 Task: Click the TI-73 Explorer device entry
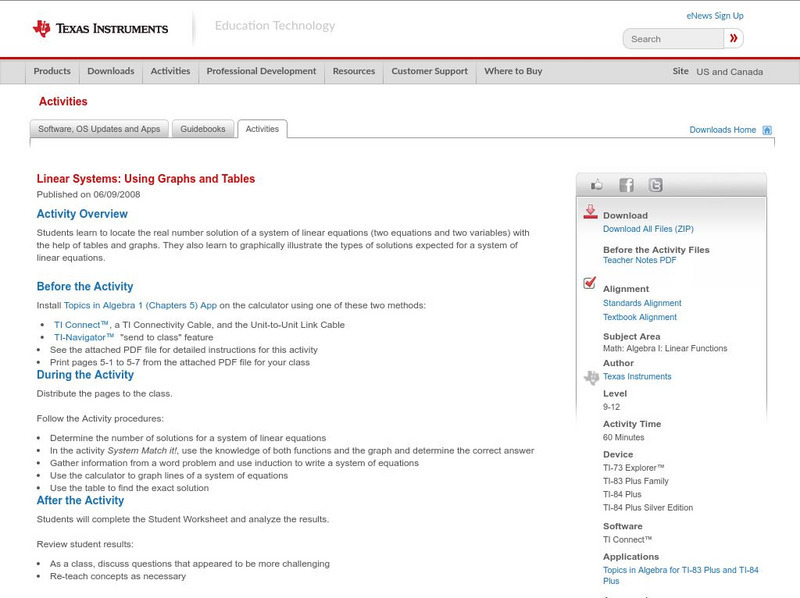(634, 468)
